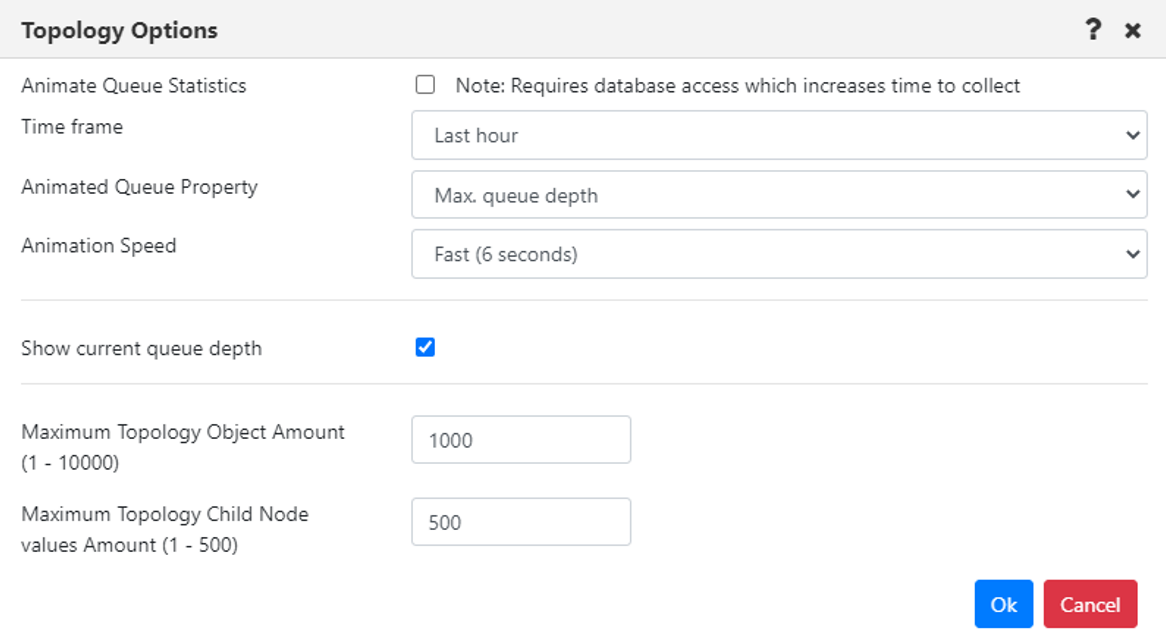Click the Time frame label
The image size is (1166, 632).
(72, 127)
